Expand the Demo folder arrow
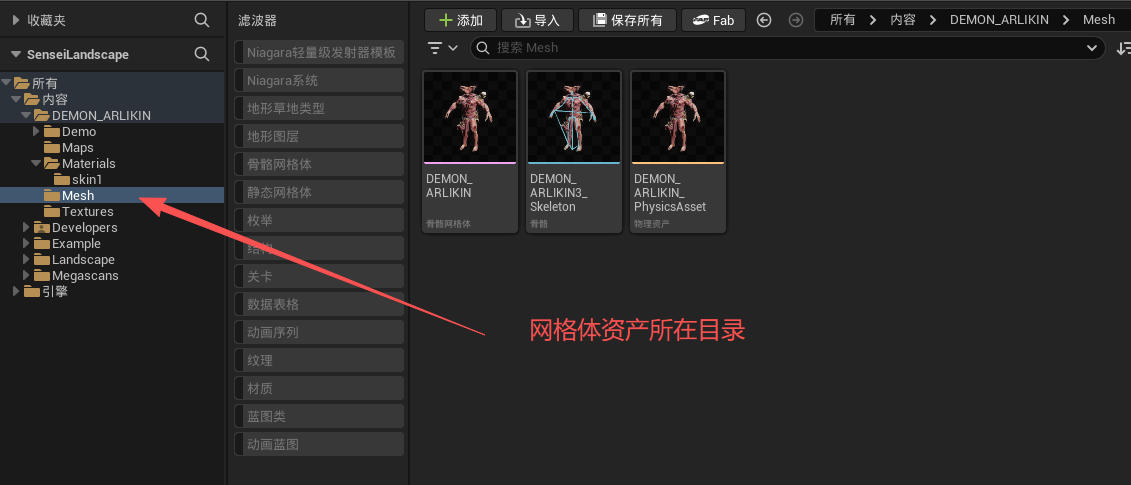 [x=36, y=131]
